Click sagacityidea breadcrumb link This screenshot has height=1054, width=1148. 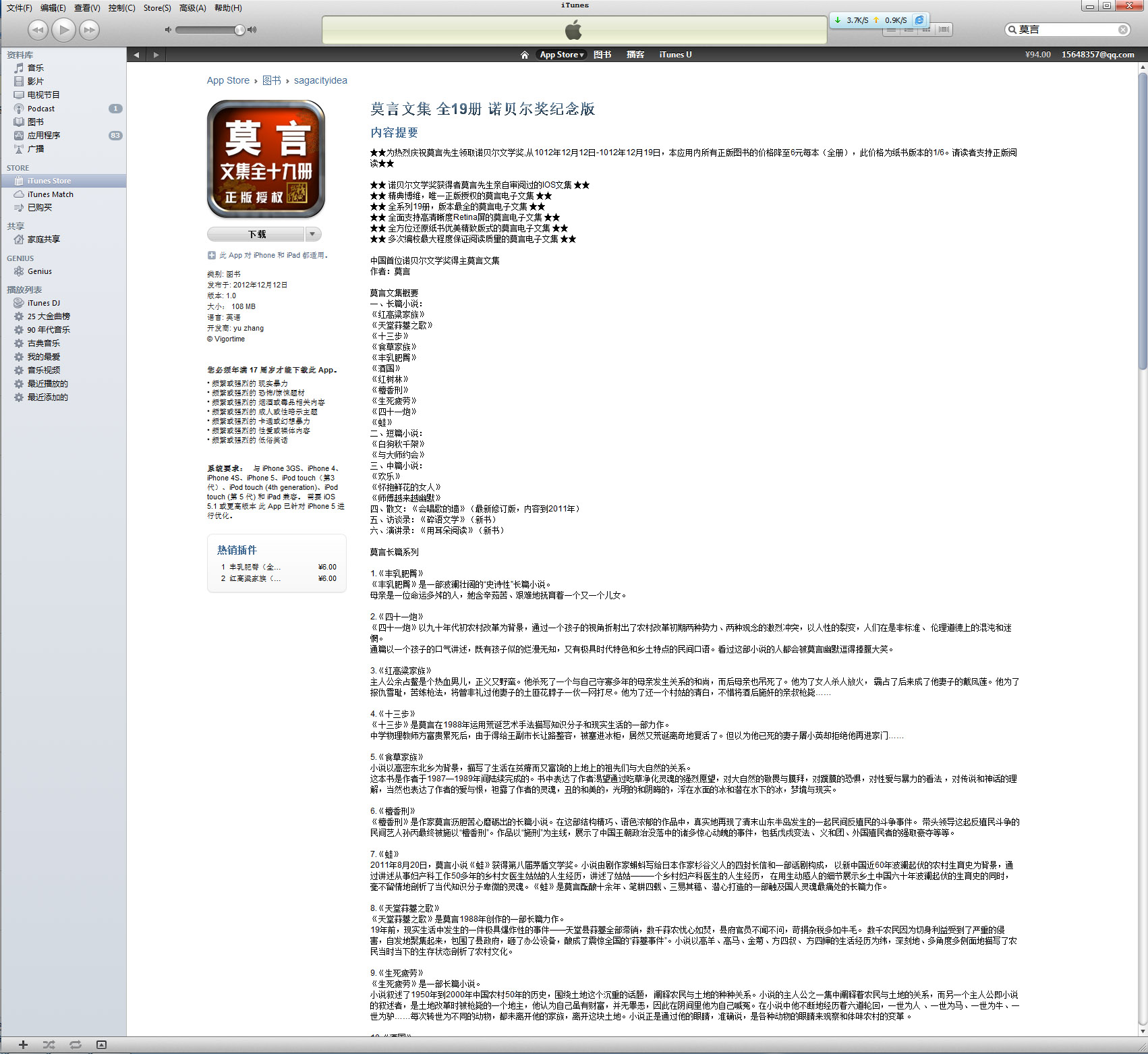click(x=320, y=80)
